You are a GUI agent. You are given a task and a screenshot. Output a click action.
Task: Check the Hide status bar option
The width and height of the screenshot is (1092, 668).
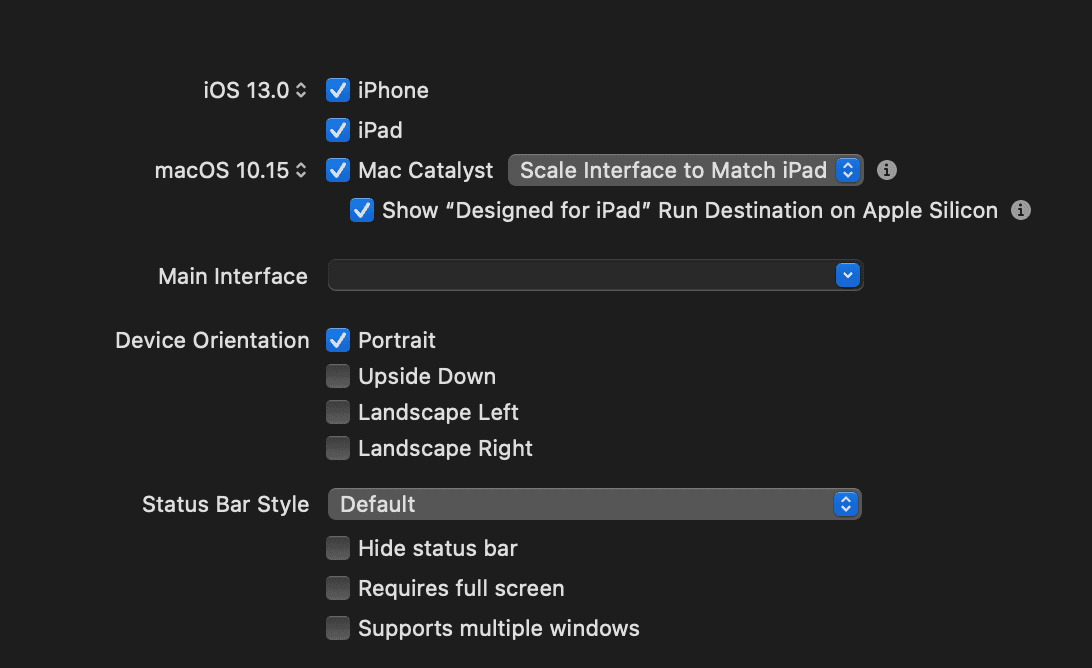338,548
